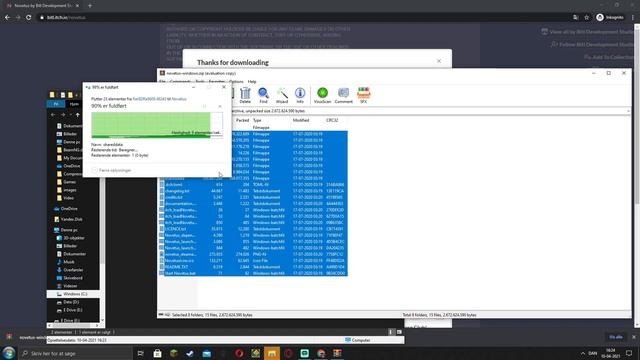This screenshot has width=640, height=360.
Task: Open the Help menu in WinRAR
Action: coord(252,82)
